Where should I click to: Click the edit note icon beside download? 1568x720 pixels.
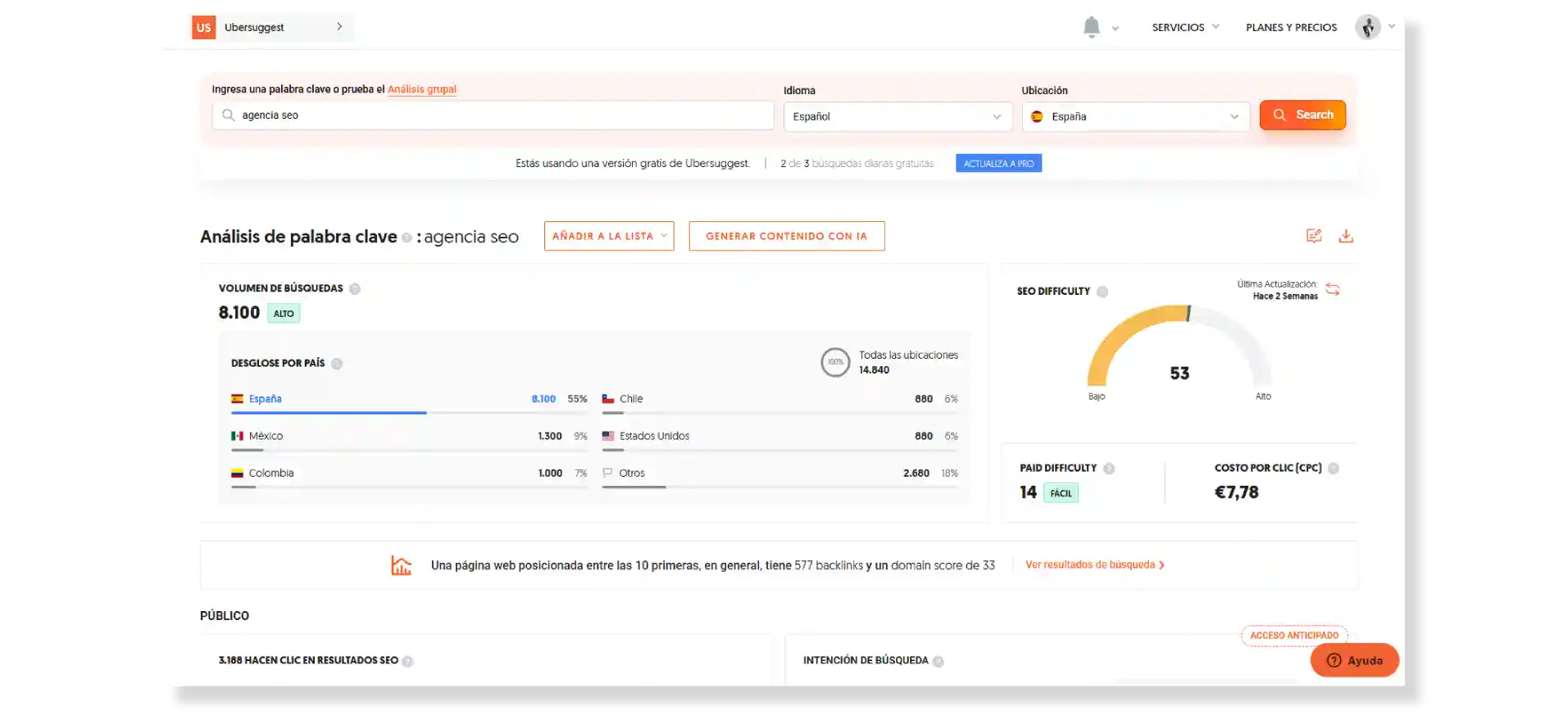pos(1314,236)
